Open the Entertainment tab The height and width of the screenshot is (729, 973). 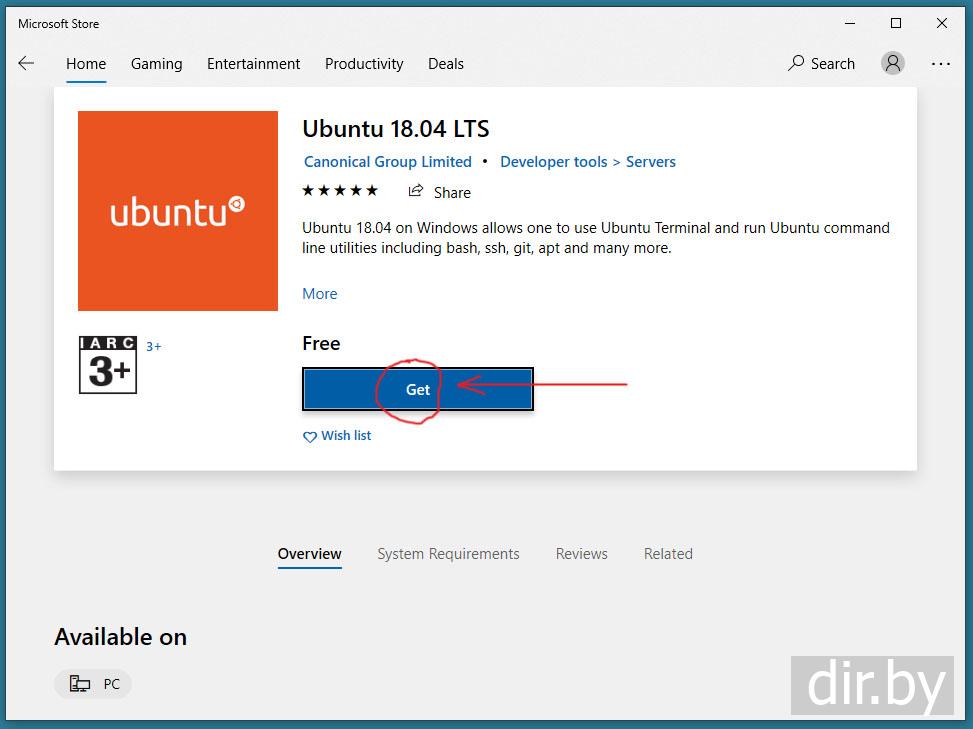tap(253, 63)
